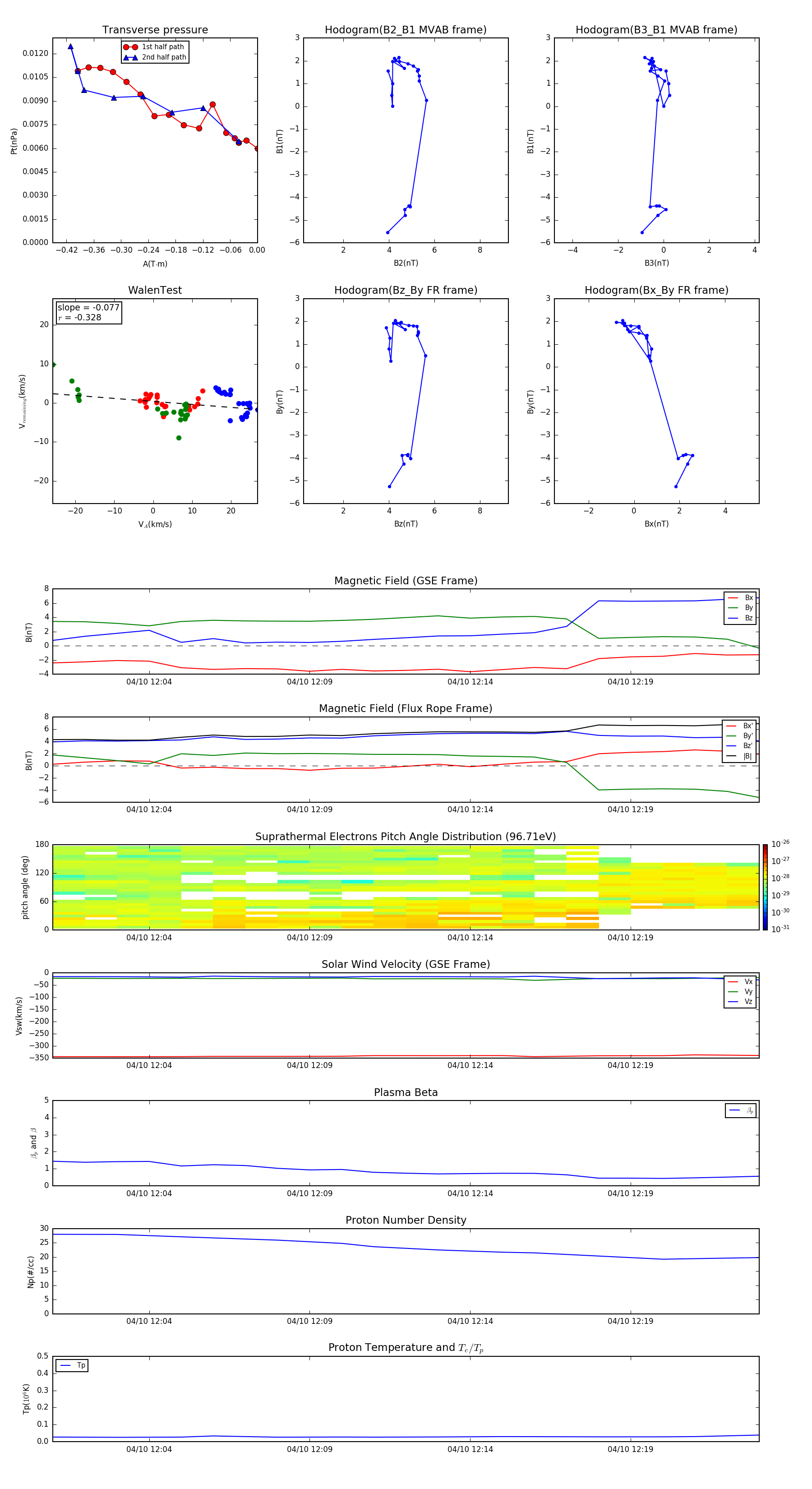Click the 'Tp(10^6K)' y-axis label
812x1489 pixels.
[26, 1399]
